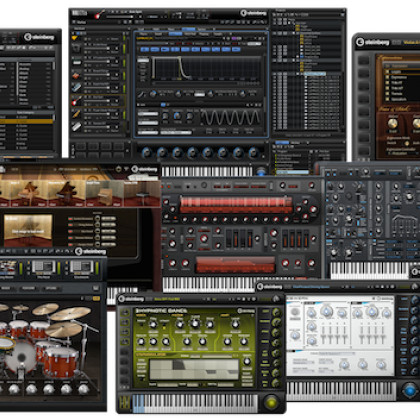Click the HALion envelope graph display
This screenshot has width=420, height=420.
tap(207, 69)
